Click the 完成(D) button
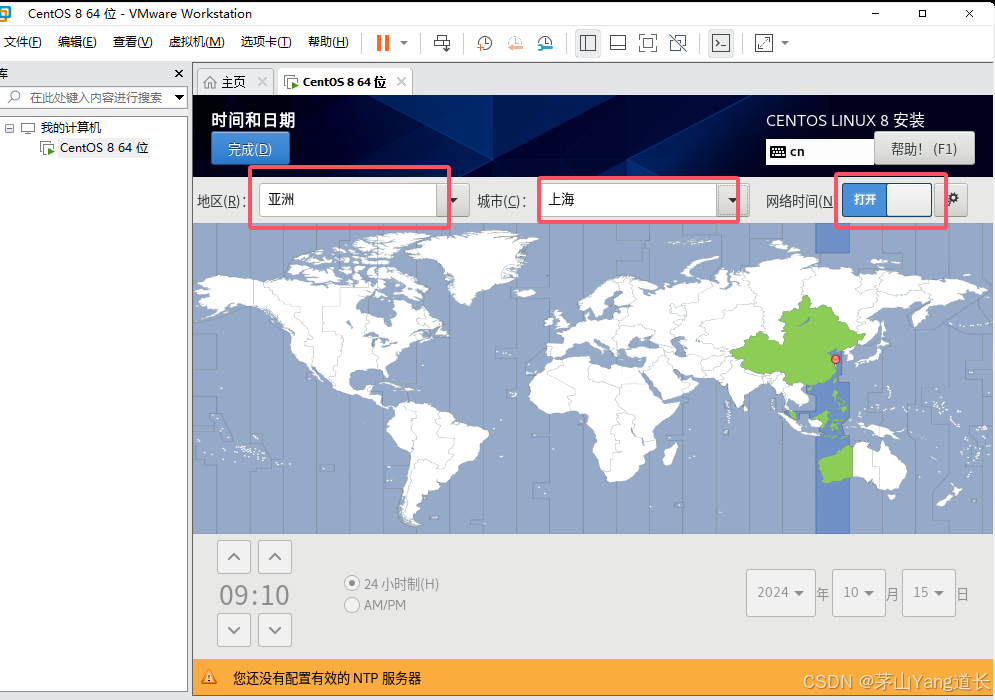The width and height of the screenshot is (995, 700). click(x=250, y=149)
